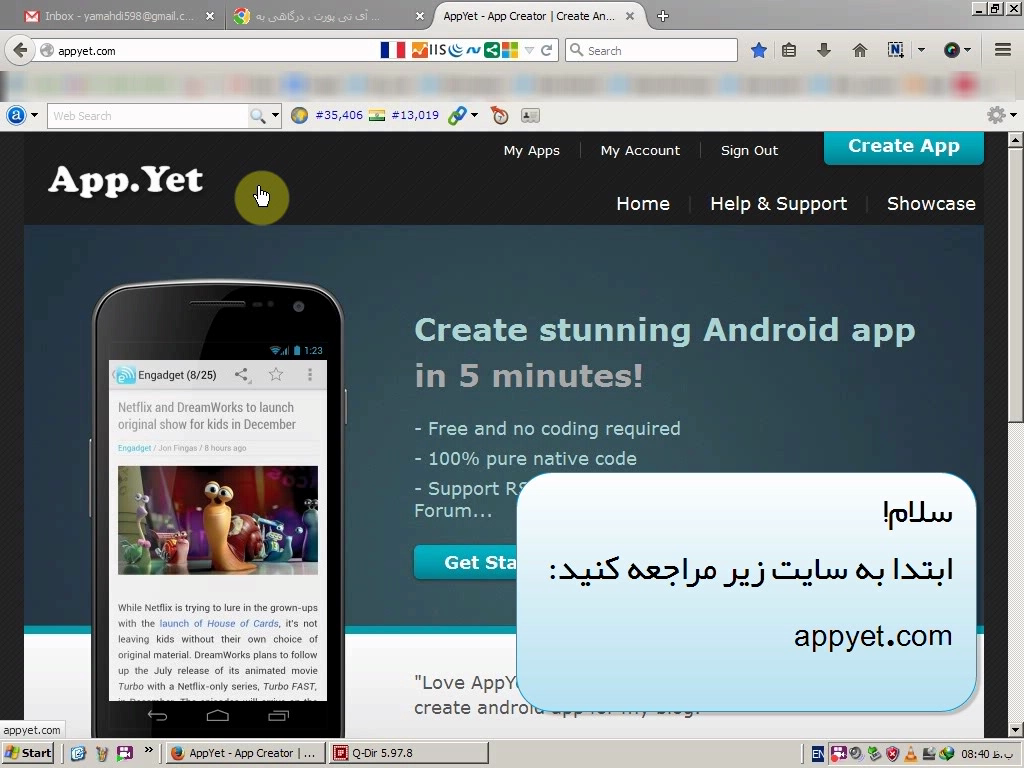
Task: Go to the browser home page icon
Action: 859,50
